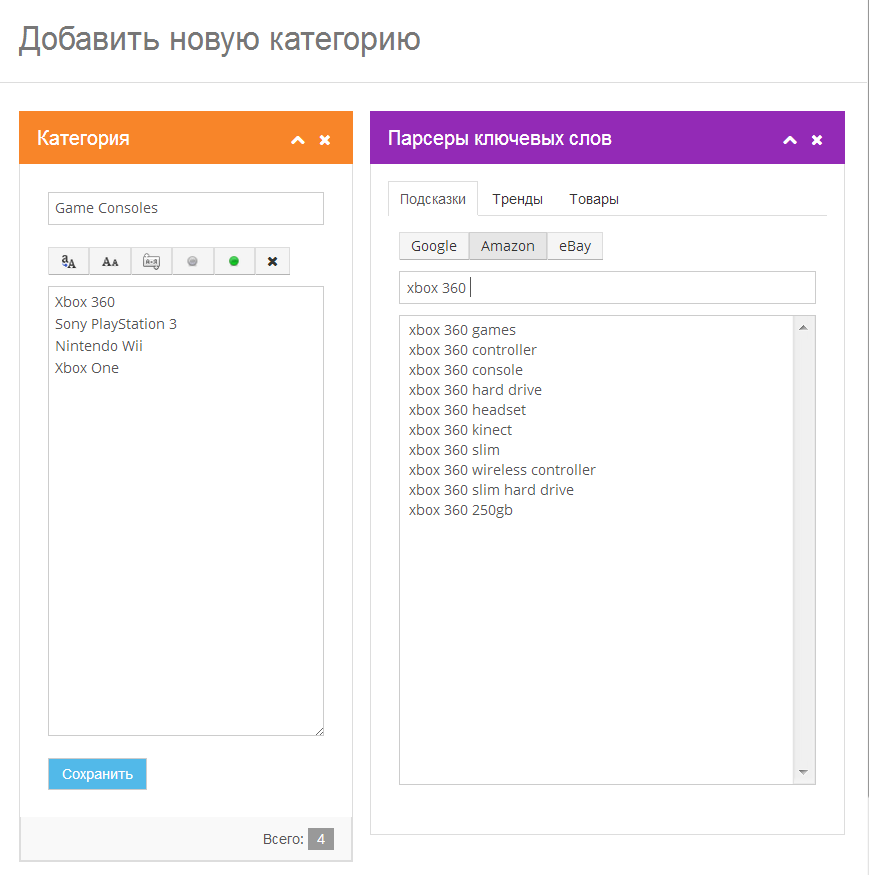Open the Подсказки tab
Viewport: 869px width, 875px height.
tap(433, 199)
